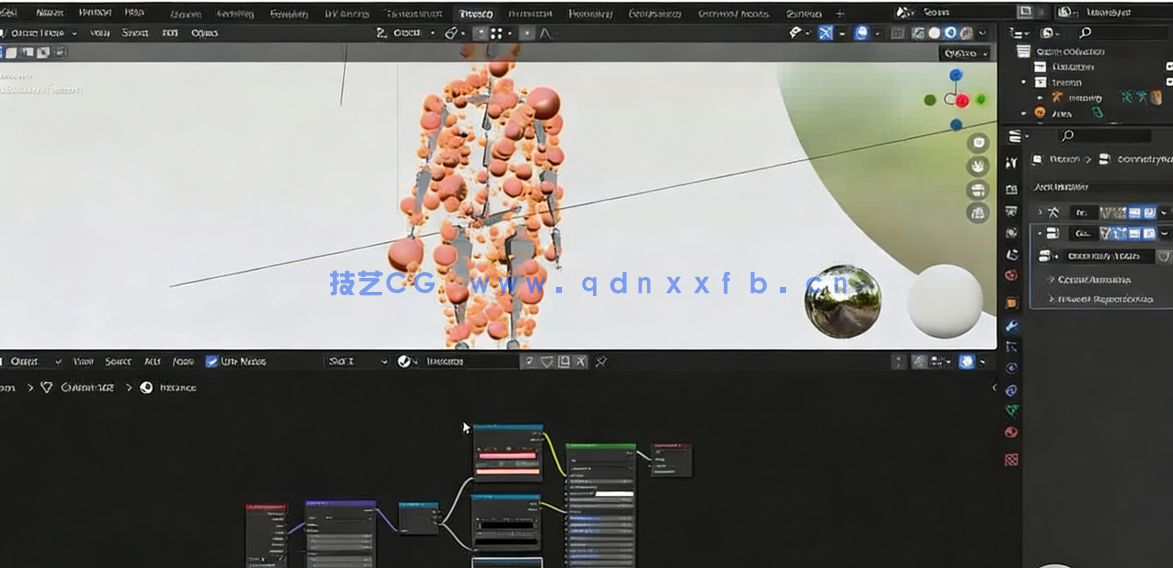Click the red X axis on navigation gizmo
Screen dimensions: 1173x568
(x=962, y=100)
